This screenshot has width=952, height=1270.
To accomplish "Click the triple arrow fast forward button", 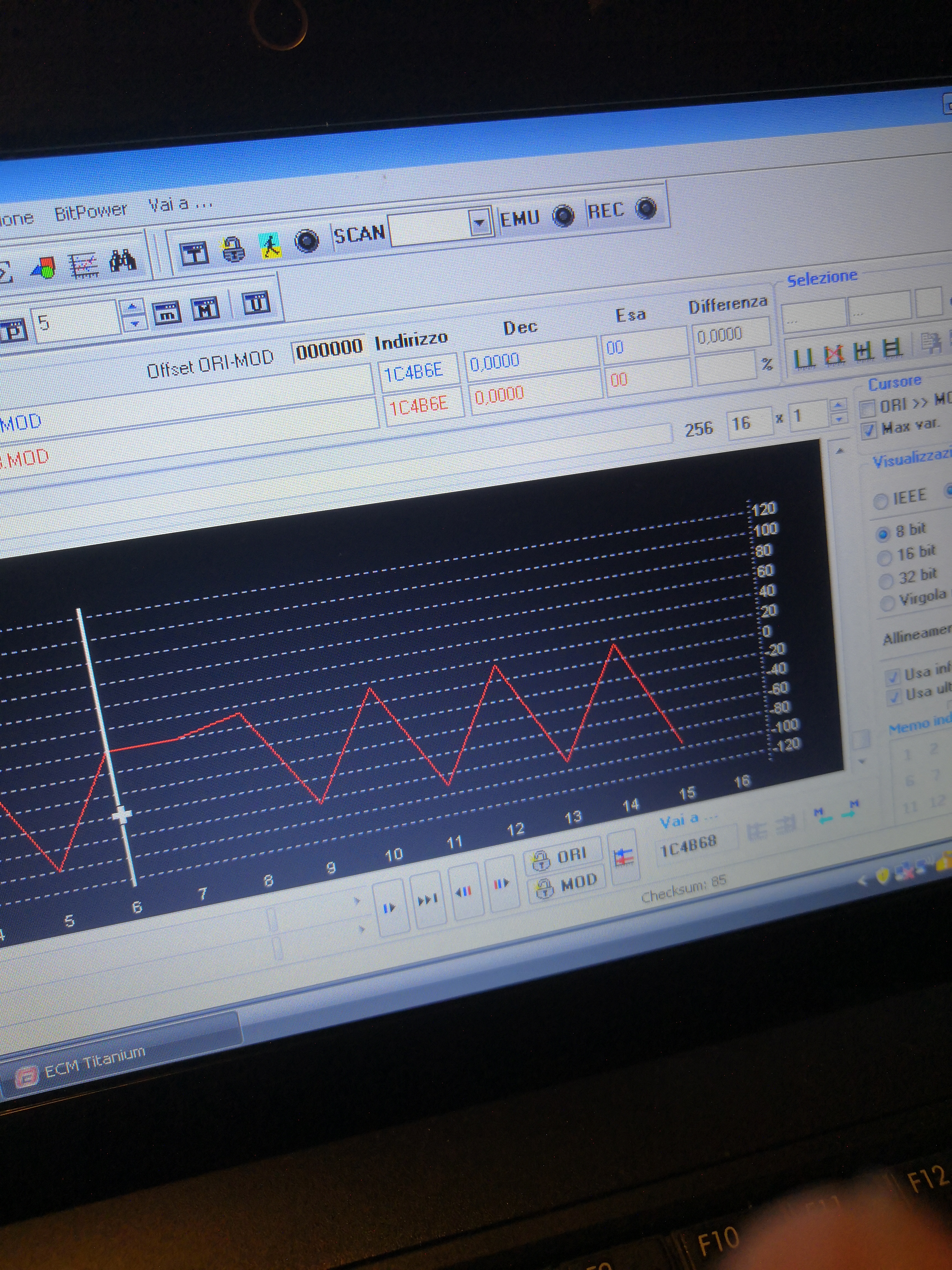I will pos(428,900).
